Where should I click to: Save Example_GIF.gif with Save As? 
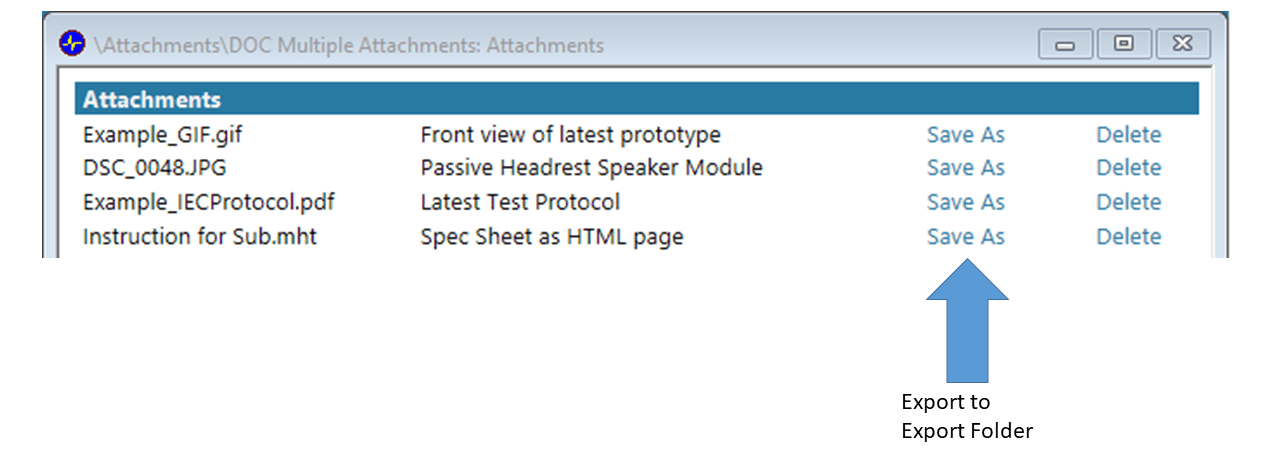point(965,135)
